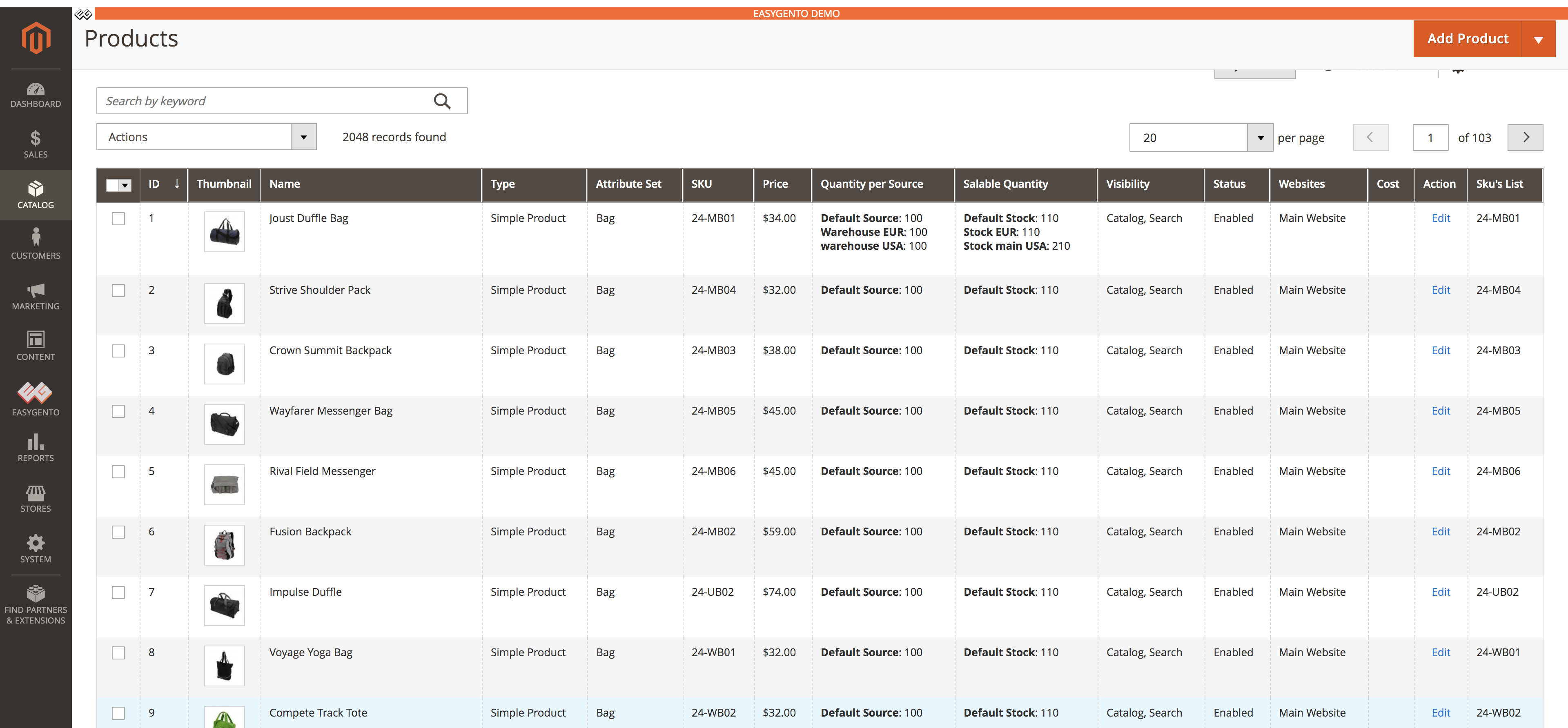
Task: Expand the Add Product arrow options
Action: click(x=1538, y=39)
